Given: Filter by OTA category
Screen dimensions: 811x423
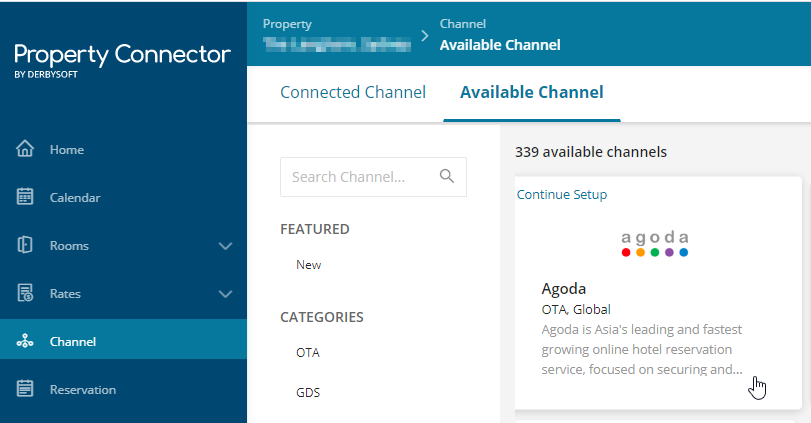Looking at the screenshot, I should click(x=308, y=353).
